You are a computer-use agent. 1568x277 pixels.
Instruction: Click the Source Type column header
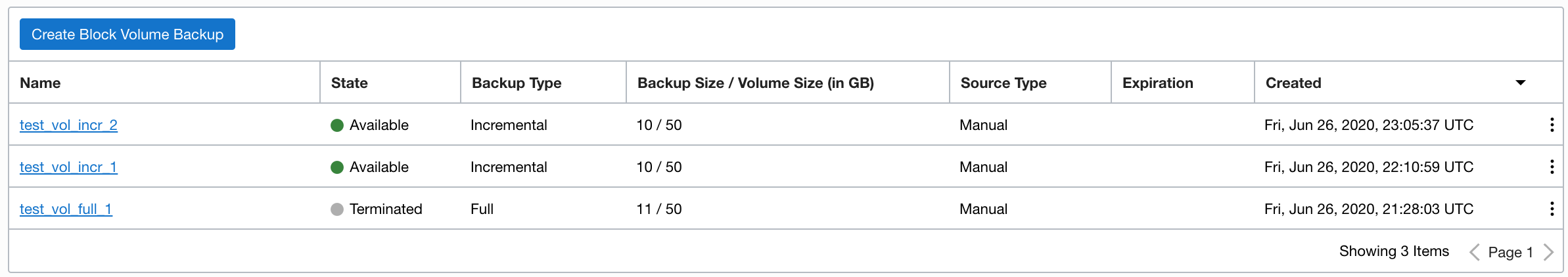1003,83
